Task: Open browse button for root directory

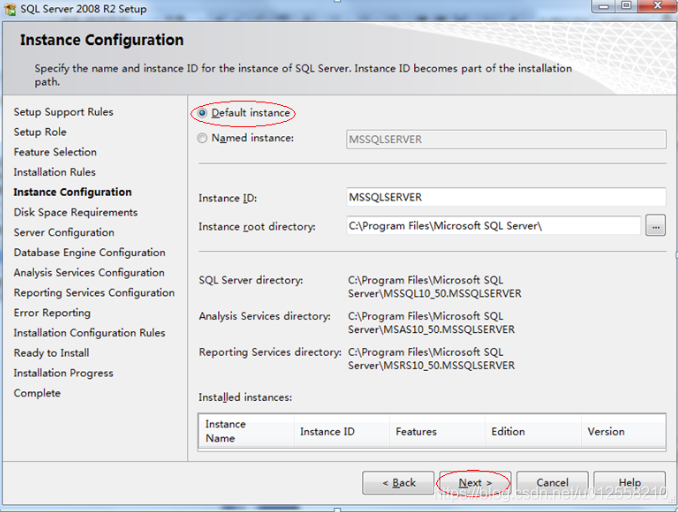Action: 656,226
